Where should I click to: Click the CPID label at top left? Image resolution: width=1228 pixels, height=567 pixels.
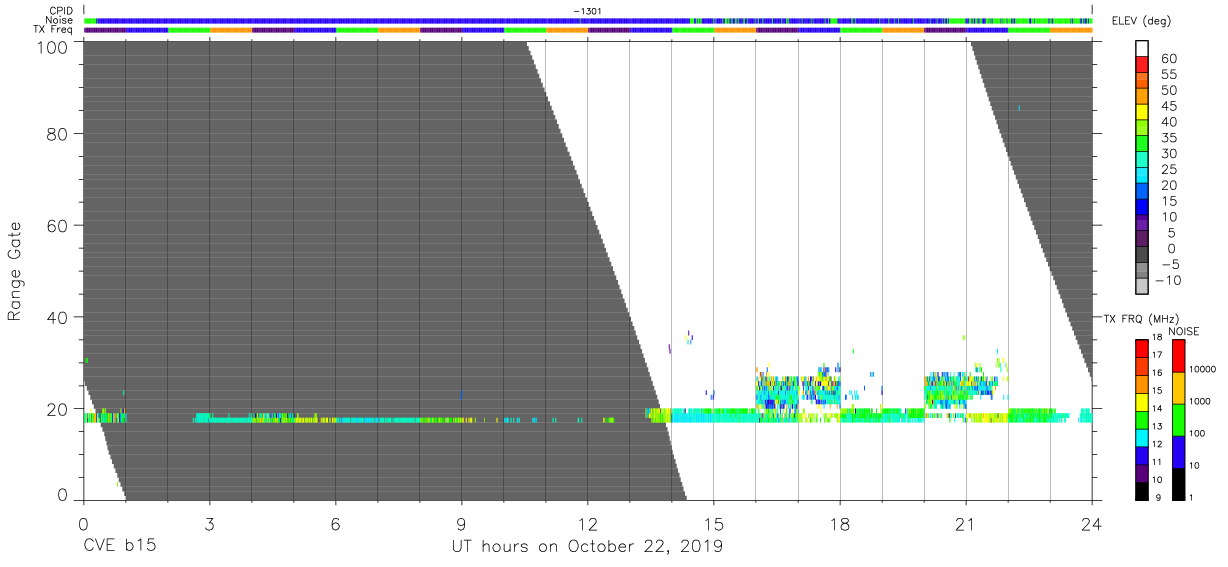(x=62, y=11)
